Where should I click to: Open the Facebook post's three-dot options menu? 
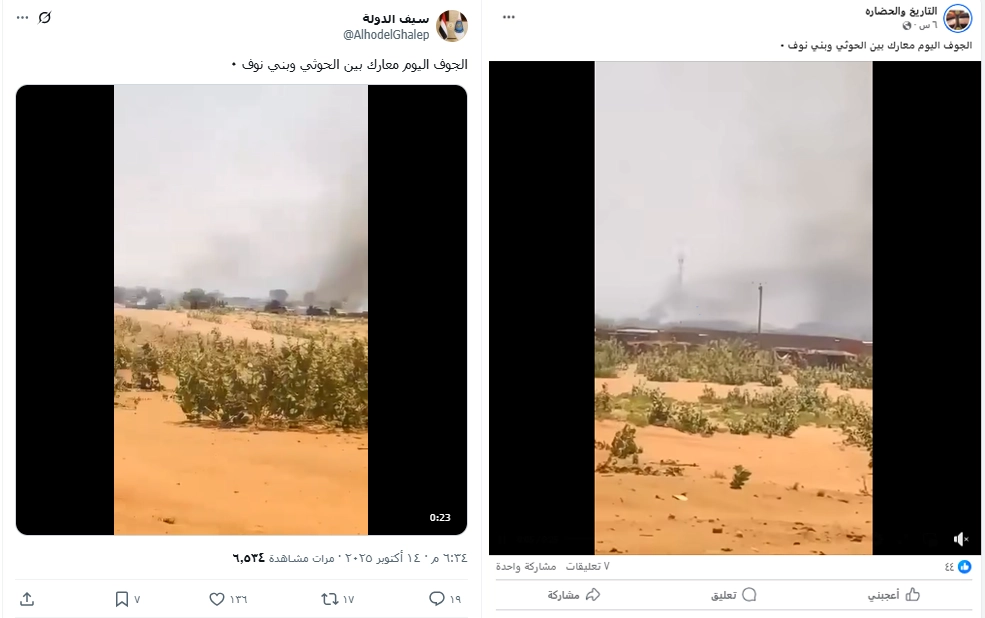(509, 17)
